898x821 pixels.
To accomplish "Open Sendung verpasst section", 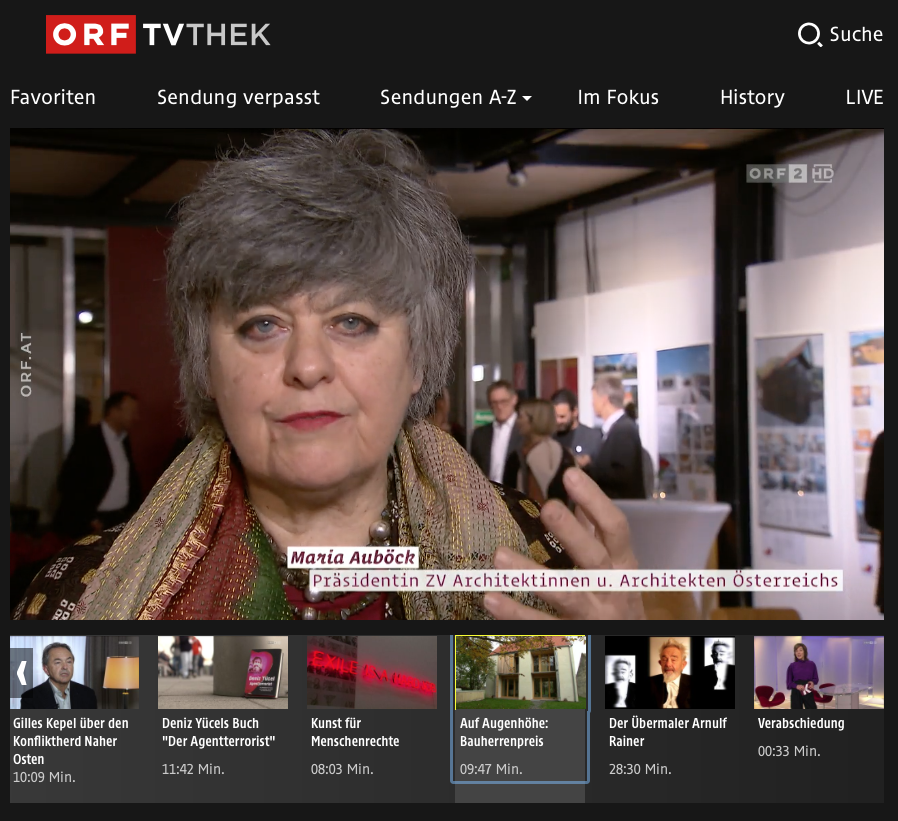I will (238, 97).
